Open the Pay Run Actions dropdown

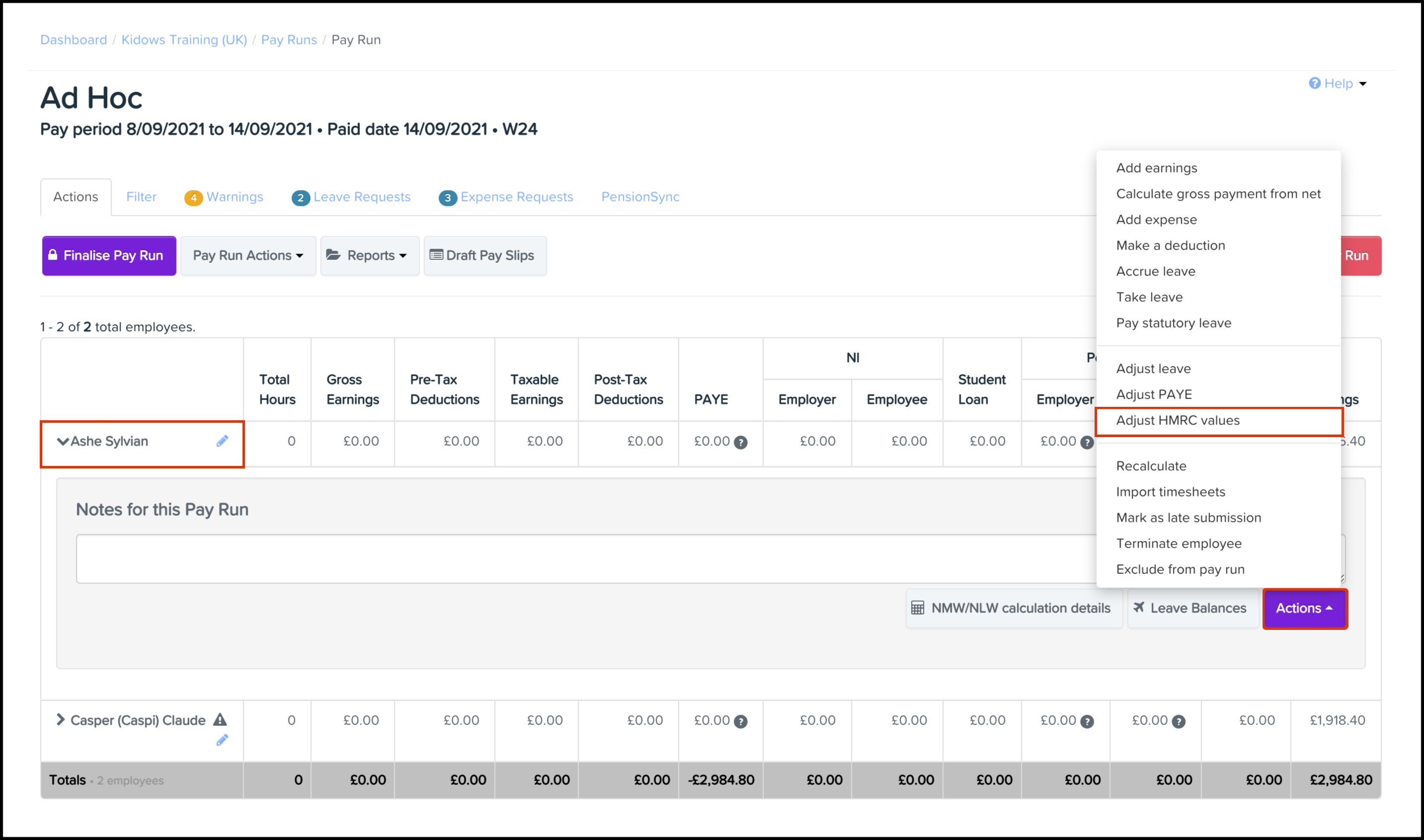pyautogui.click(x=247, y=255)
